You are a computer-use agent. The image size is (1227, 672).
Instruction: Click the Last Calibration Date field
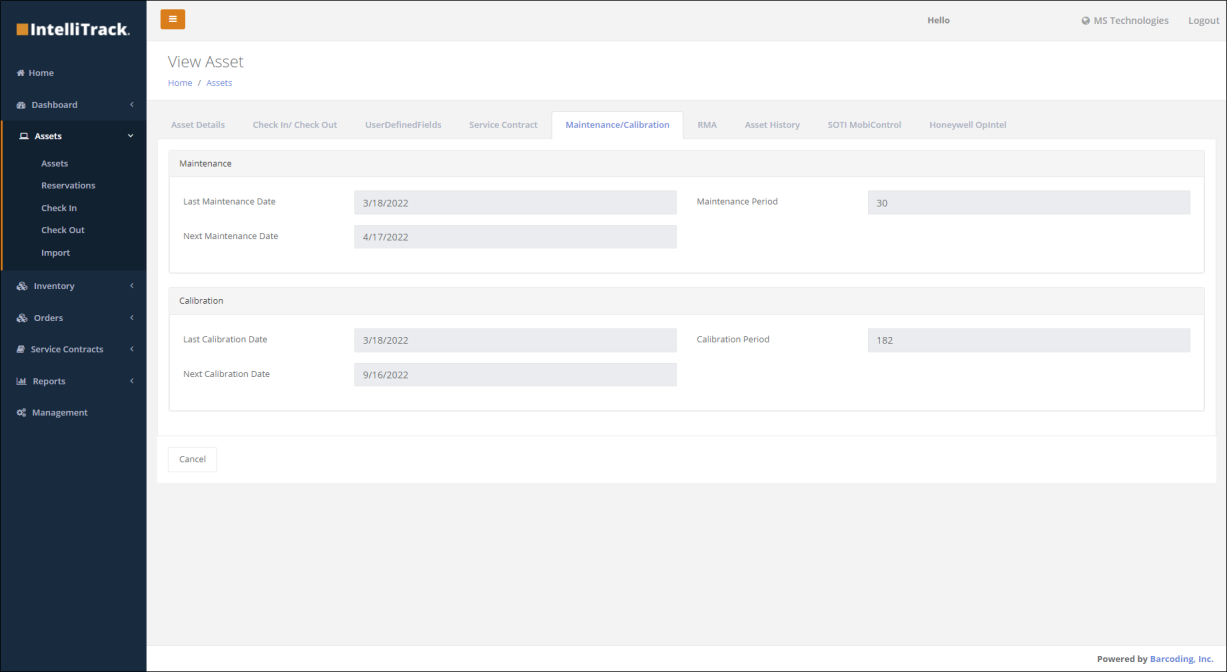[x=515, y=340]
